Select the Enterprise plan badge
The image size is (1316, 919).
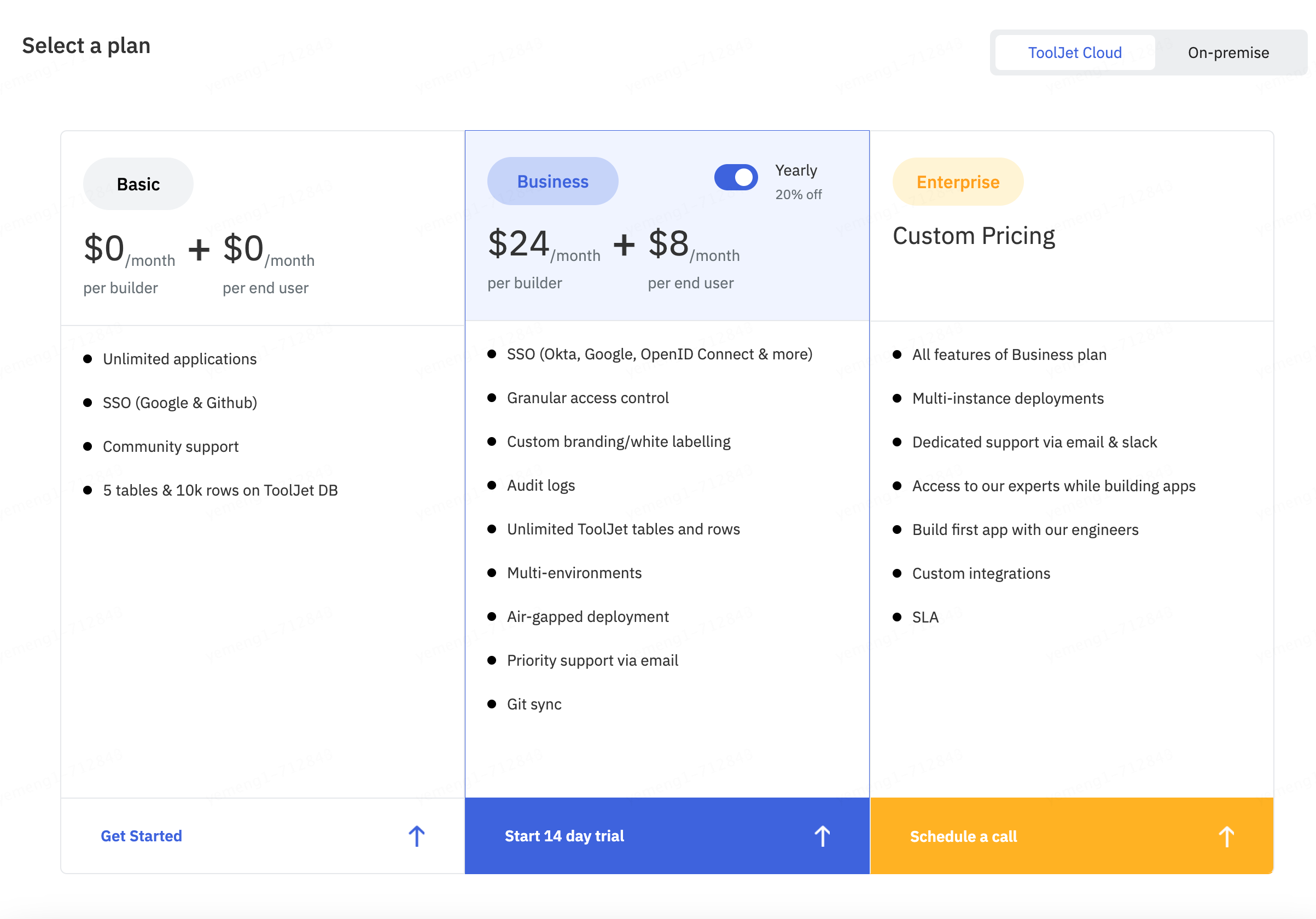(957, 182)
